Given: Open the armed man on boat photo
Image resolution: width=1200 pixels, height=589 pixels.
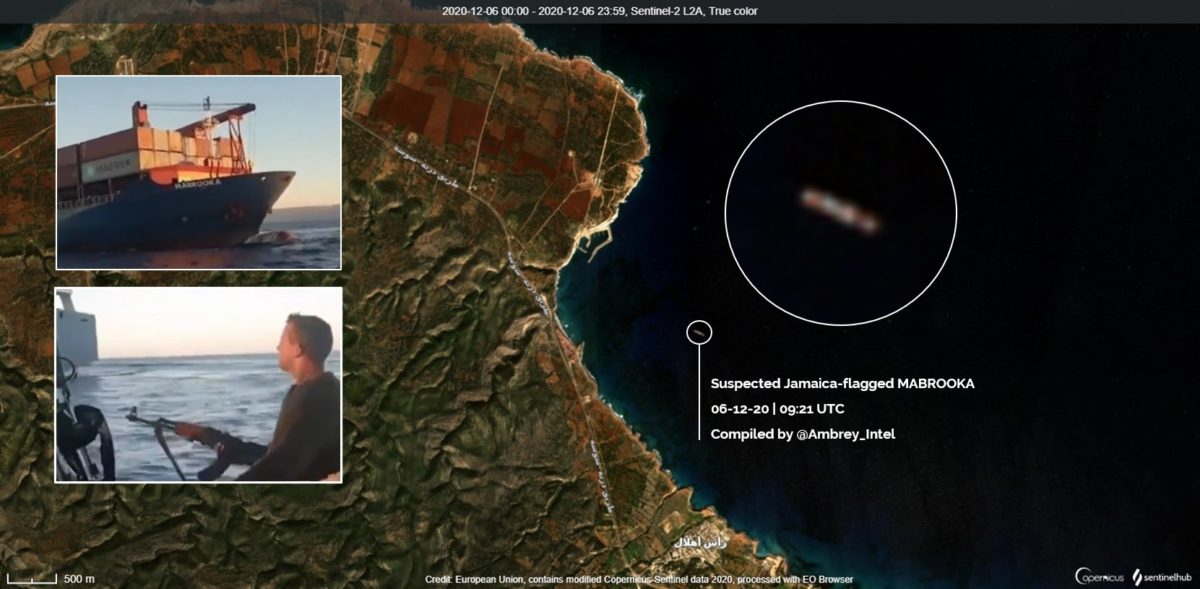Looking at the screenshot, I should pyautogui.click(x=198, y=385).
